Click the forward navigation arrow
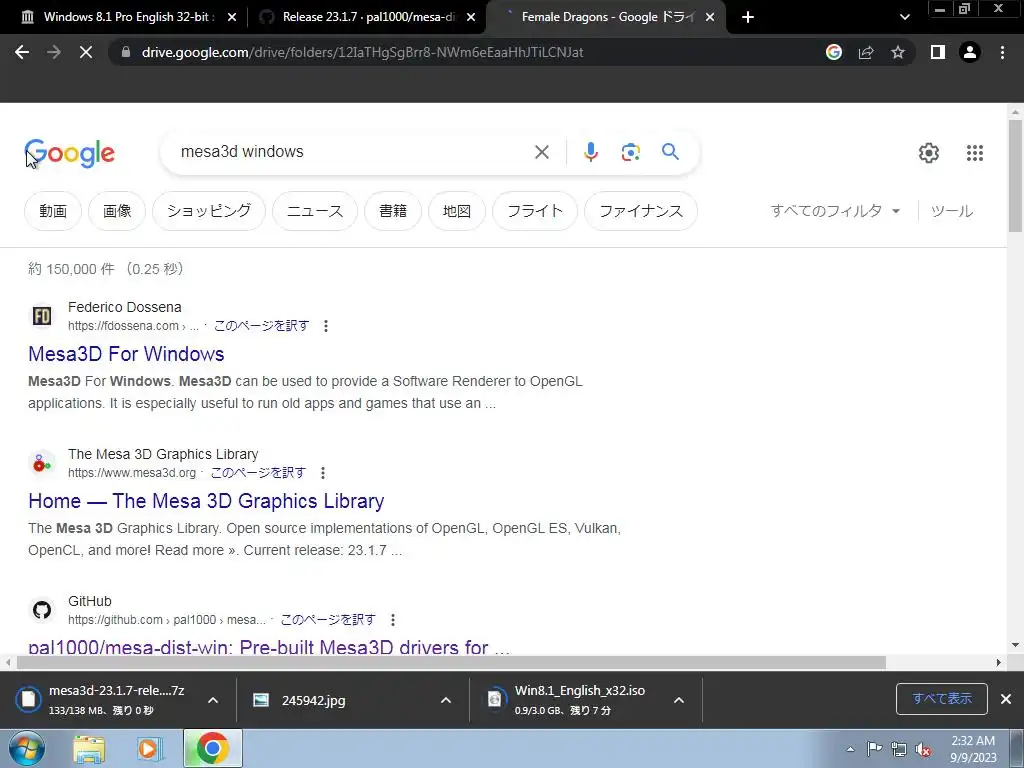 click(54, 52)
